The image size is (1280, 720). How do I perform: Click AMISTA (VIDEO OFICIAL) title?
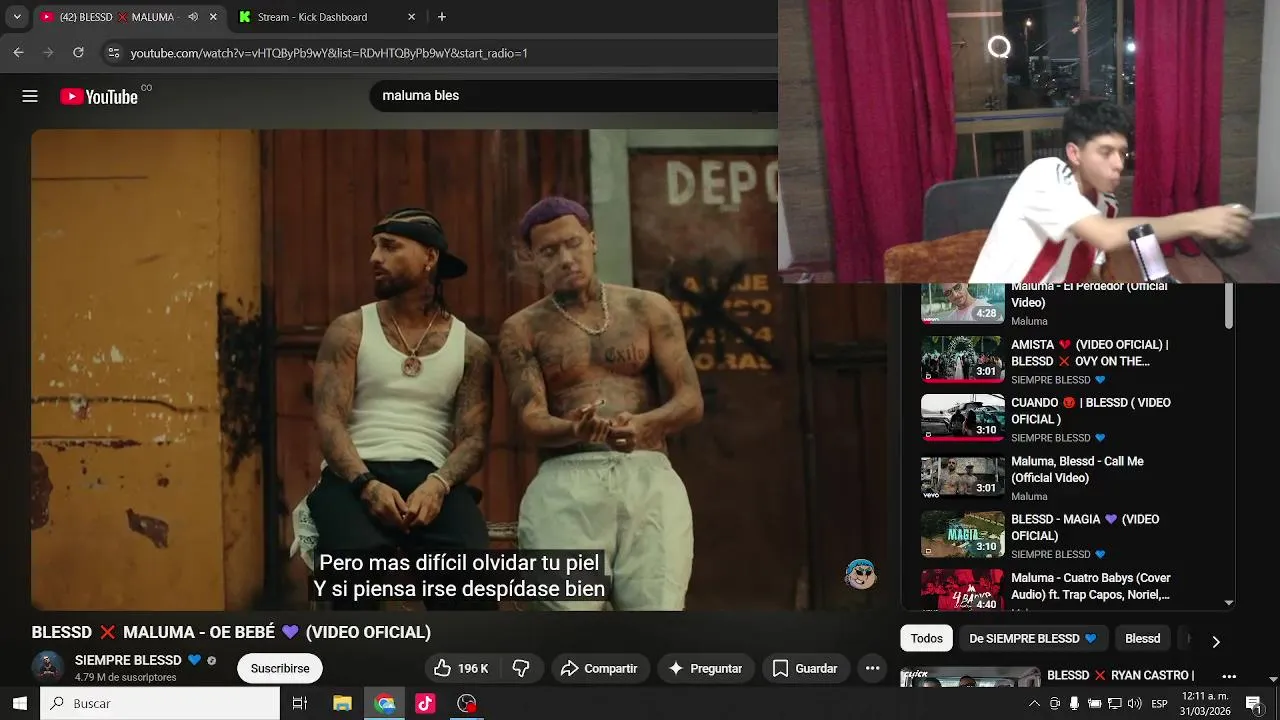(1089, 353)
